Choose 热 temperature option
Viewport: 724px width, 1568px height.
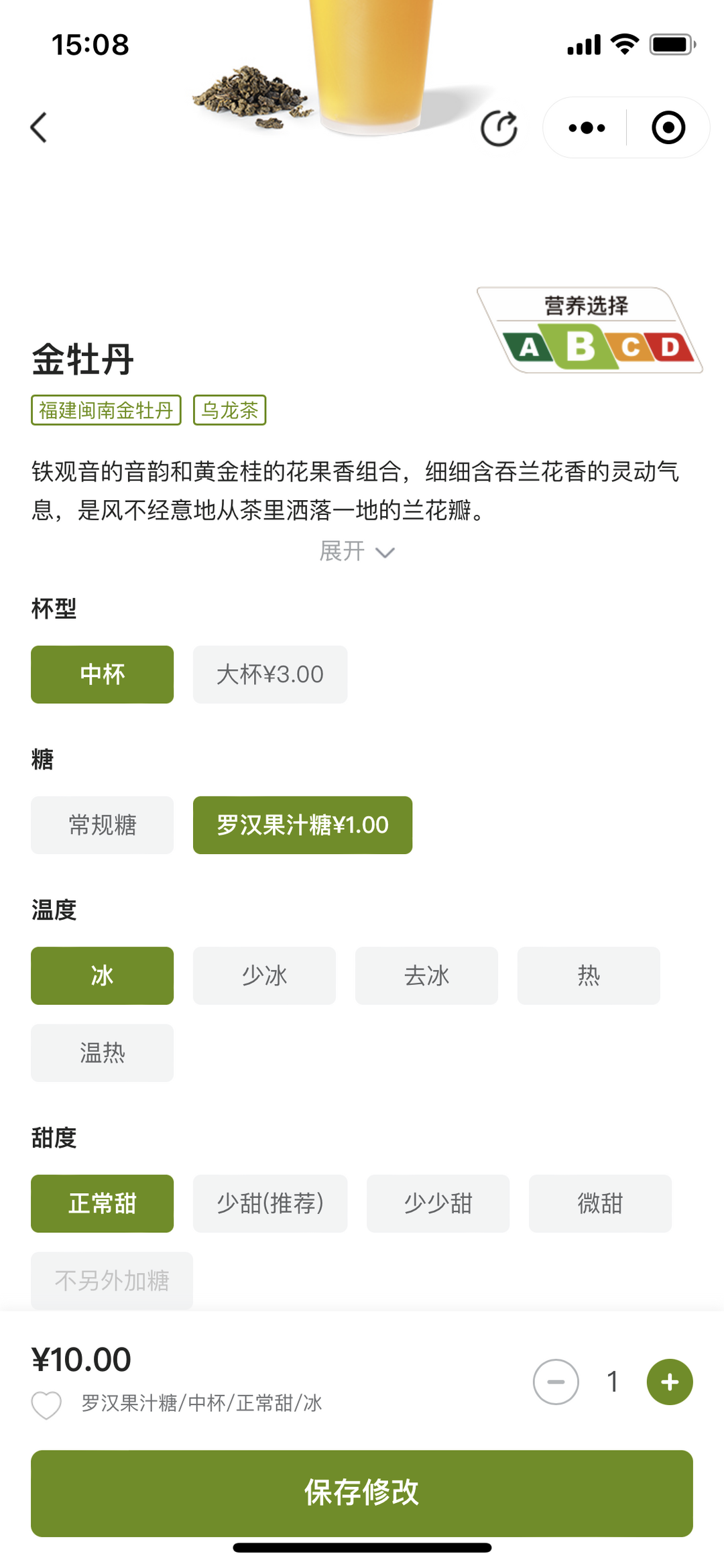[x=589, y=976]
